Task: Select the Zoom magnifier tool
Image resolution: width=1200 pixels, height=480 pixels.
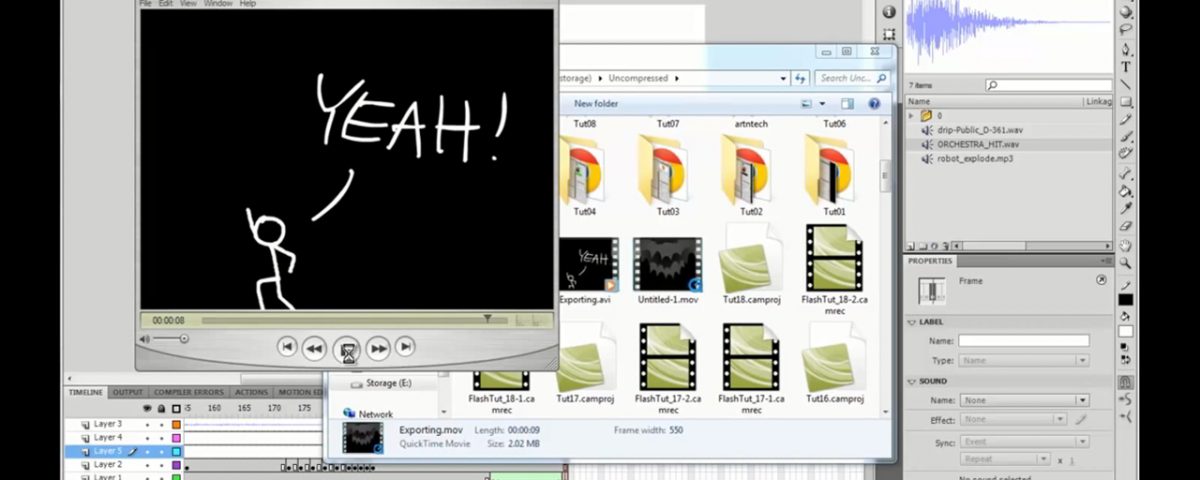Action: coord(1126,263)
